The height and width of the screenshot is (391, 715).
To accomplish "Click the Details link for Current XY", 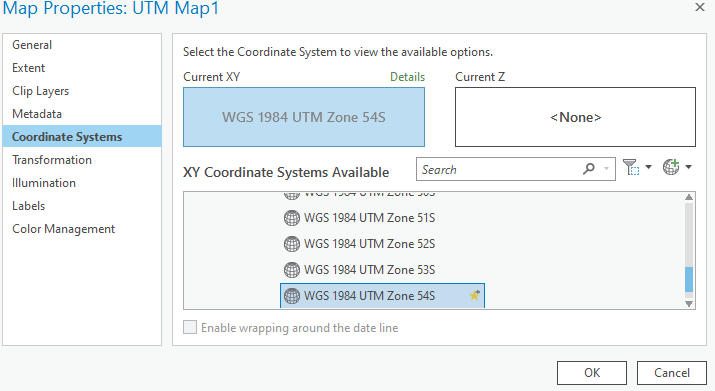I will (x=407, y=77).
